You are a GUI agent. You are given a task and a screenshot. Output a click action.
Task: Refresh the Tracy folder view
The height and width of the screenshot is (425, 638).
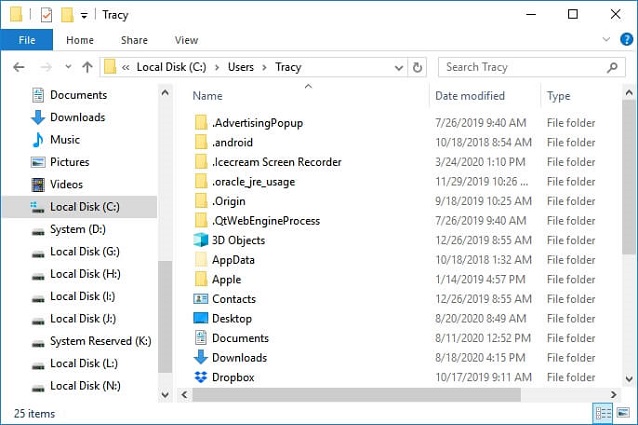click(x=417, y=67)
